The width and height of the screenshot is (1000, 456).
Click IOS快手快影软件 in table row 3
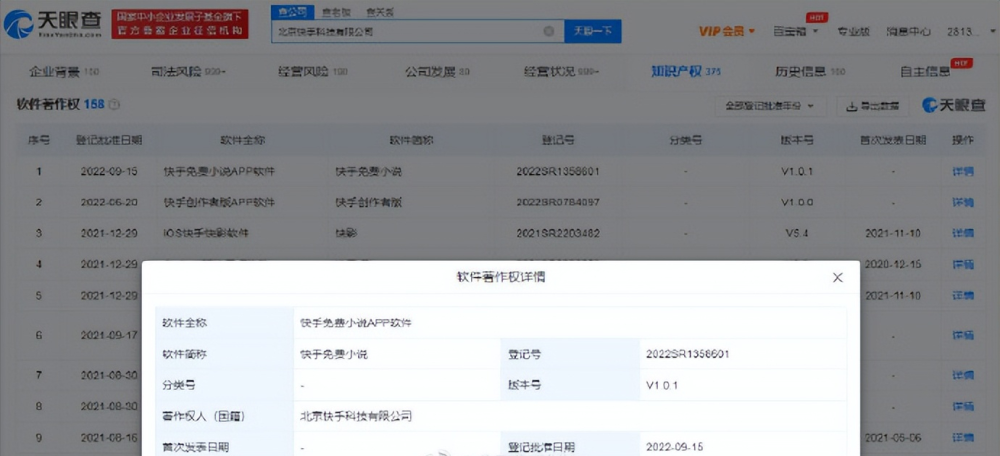click(206, 233)
